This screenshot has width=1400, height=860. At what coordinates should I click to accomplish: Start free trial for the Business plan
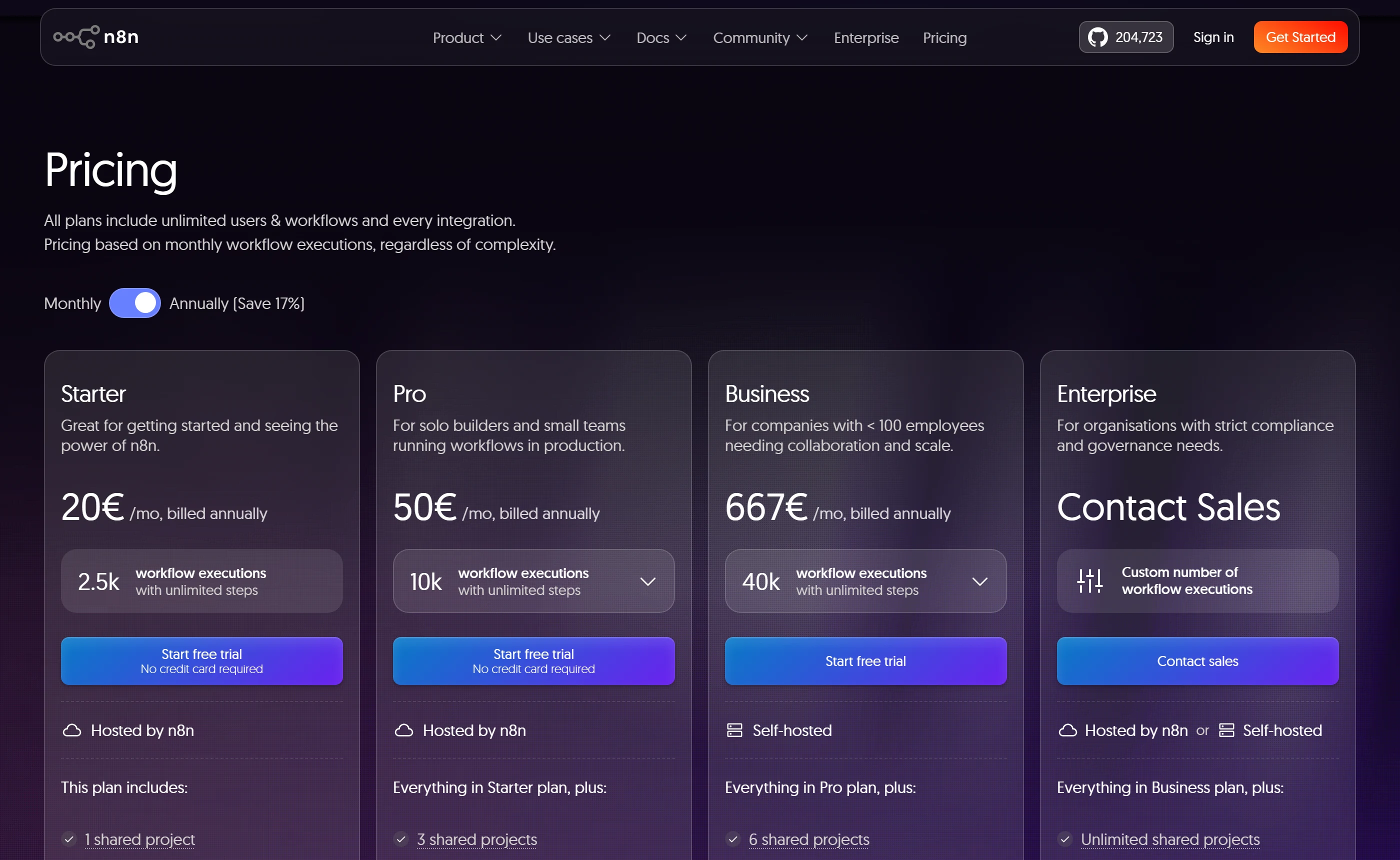865,661
